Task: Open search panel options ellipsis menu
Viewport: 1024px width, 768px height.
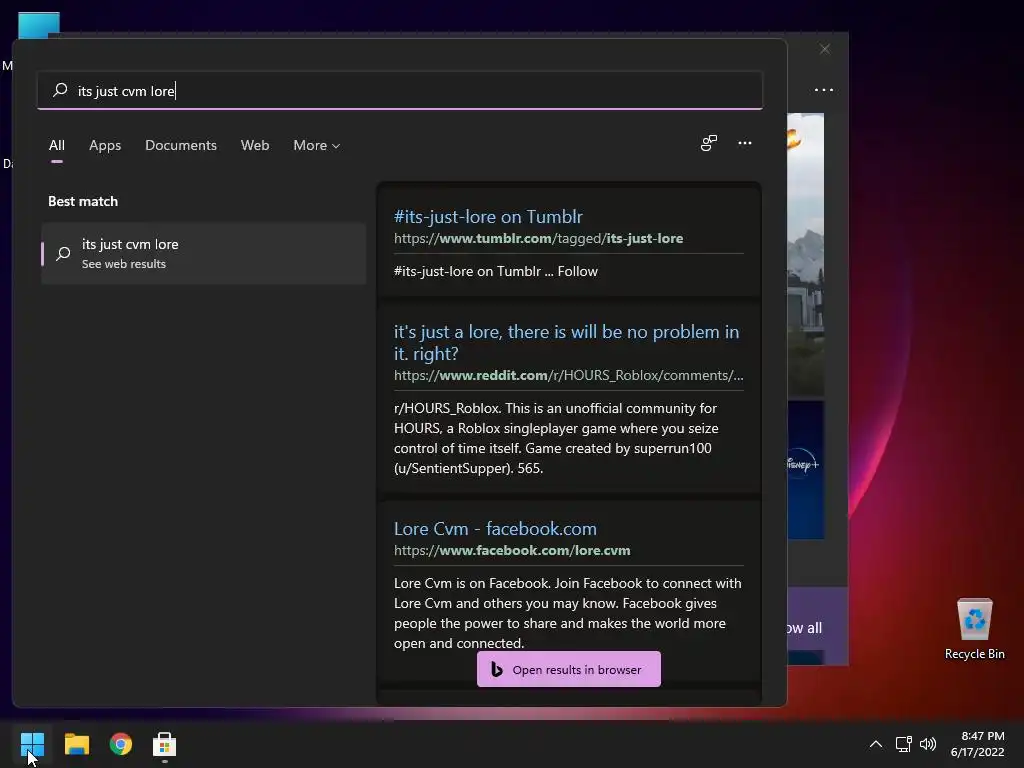Action: [x=744, y=143]
